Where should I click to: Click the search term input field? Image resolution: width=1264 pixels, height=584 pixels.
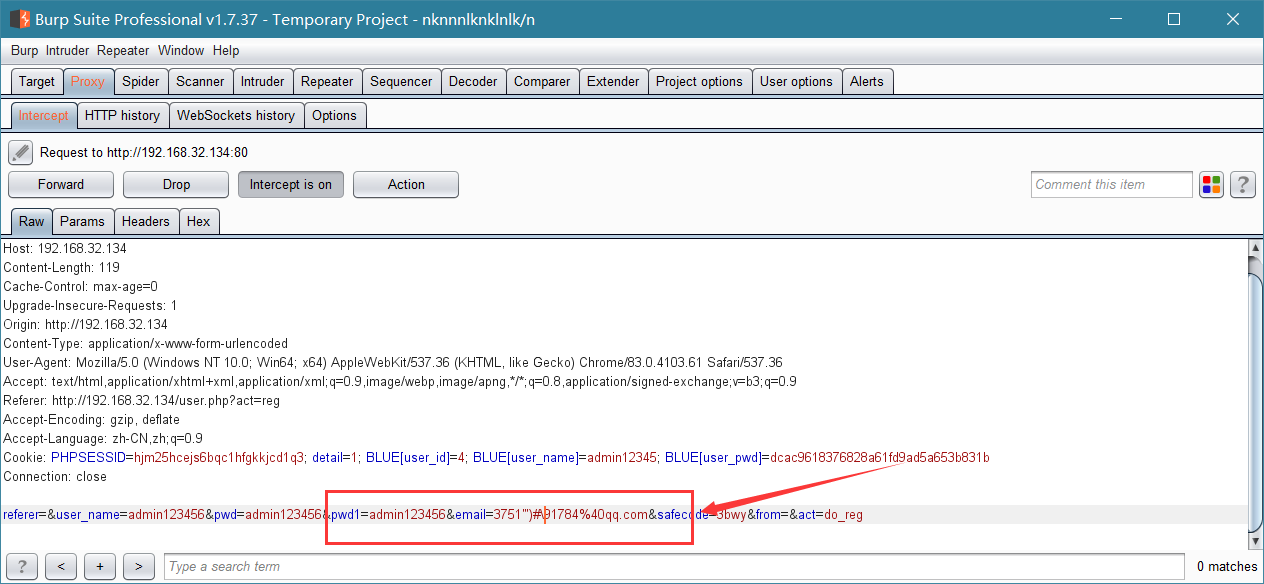pyautogui.click(x=676, y=567)
